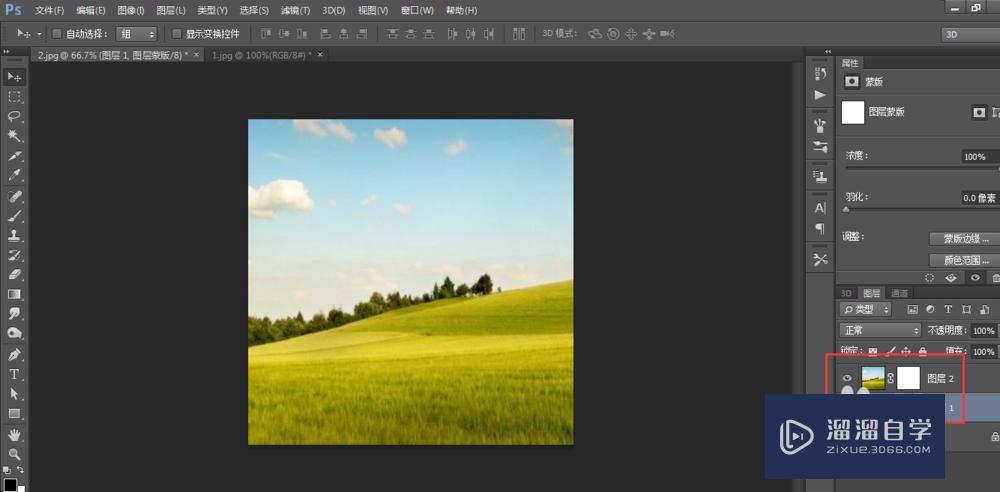This screenshot has height=492, width=1000.
Task: Select the Crop tool
Action: [x=14, y=156]
